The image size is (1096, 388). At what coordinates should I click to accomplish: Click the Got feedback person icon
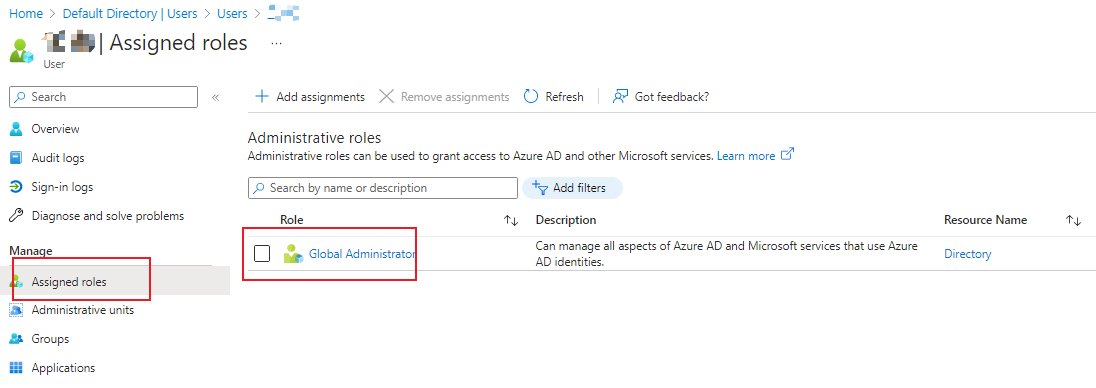point(620,96)
